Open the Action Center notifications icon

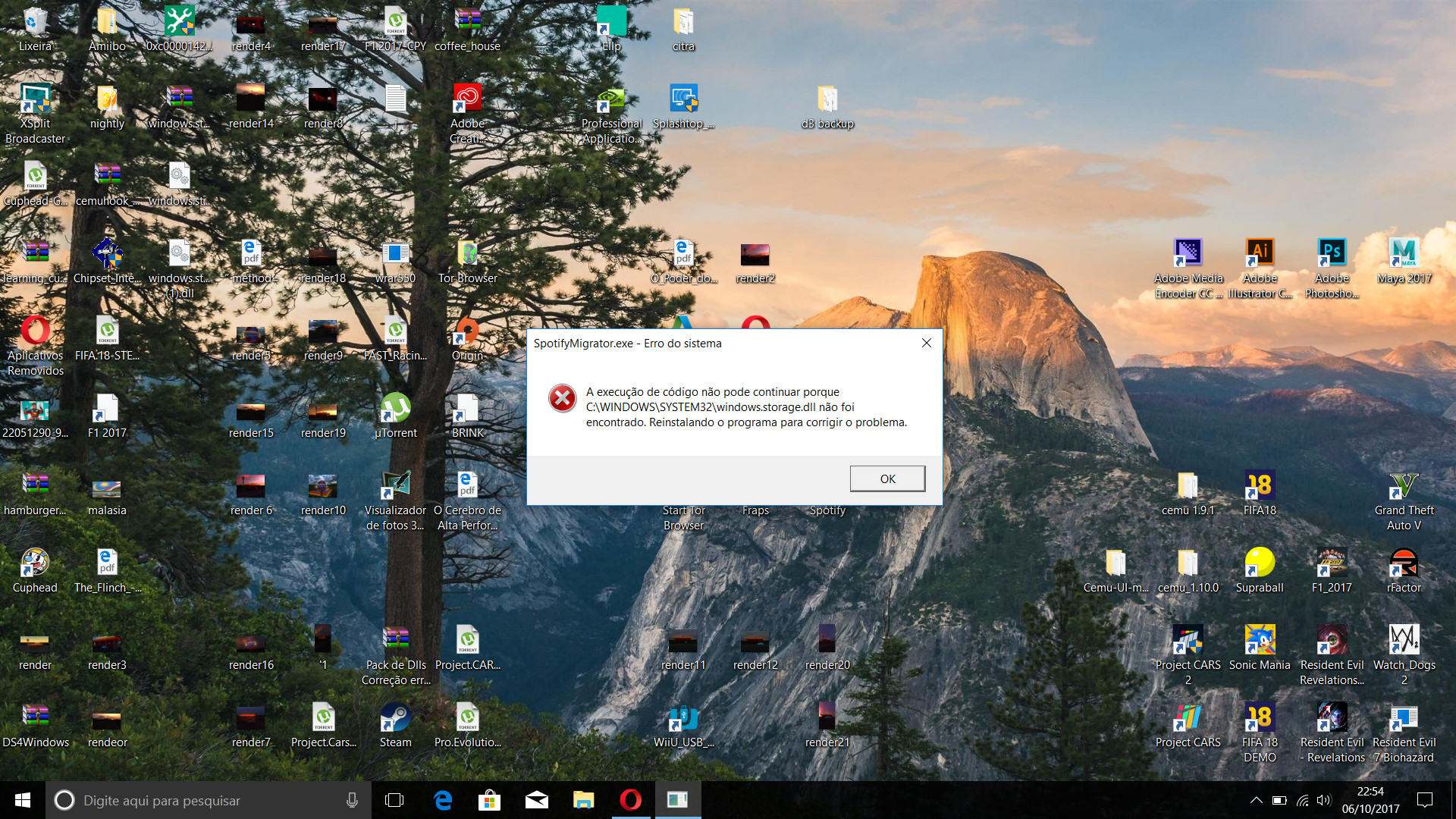pos(1425,800)
